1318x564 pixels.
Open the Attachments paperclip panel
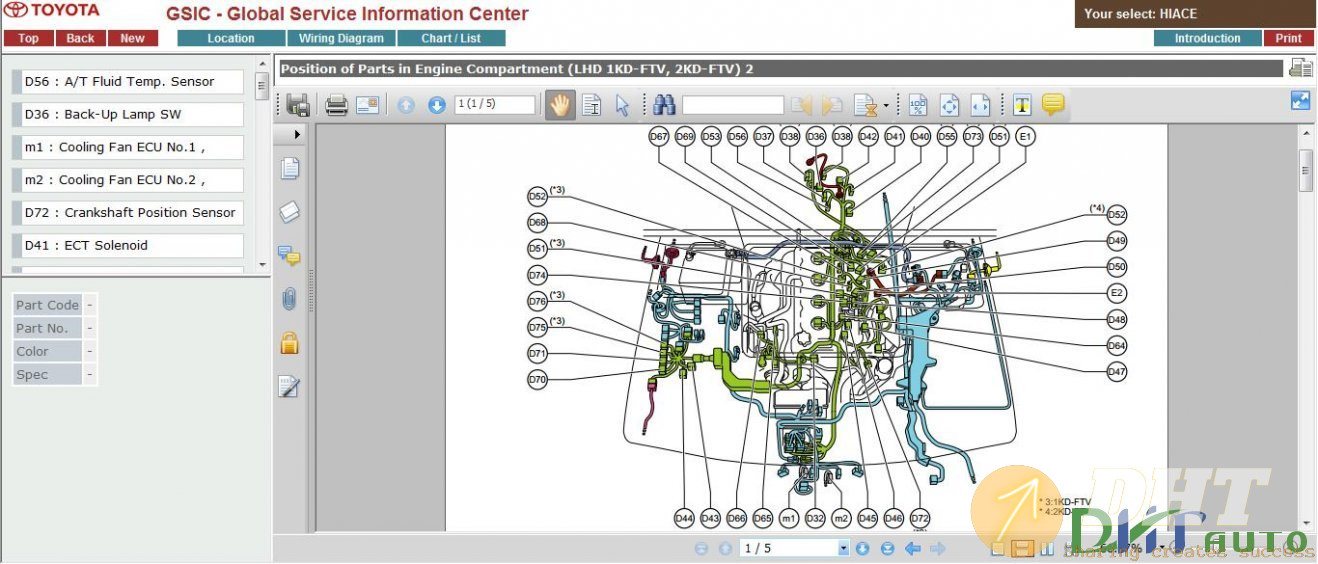[x=289, y=298]
